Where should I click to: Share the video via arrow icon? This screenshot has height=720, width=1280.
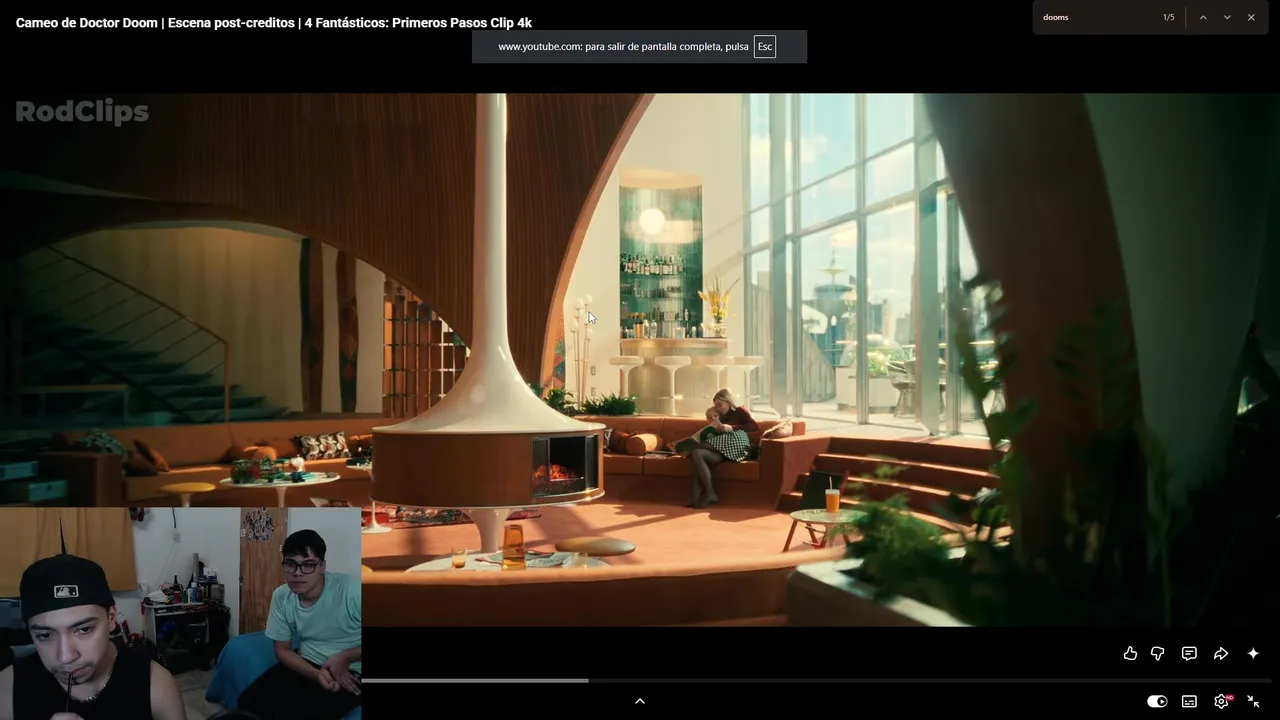pyautogui.click(x=1221, y=653)
